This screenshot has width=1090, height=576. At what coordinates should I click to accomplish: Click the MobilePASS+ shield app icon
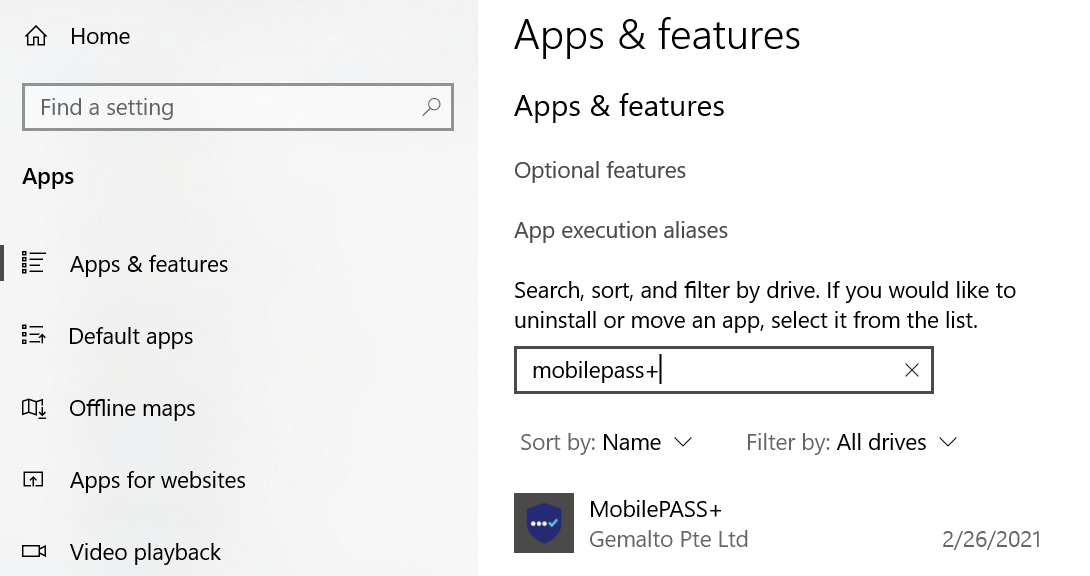pyautogui.click(x=544, y=523)
